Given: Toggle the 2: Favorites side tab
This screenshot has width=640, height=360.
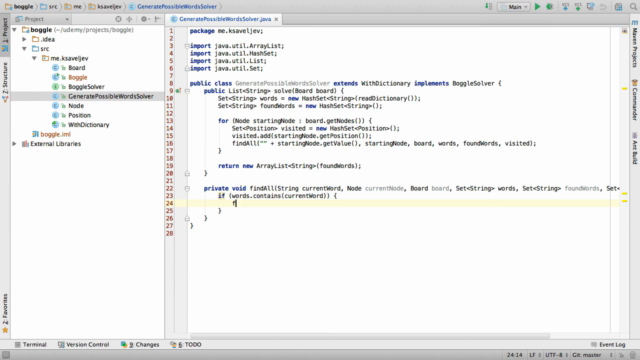Looking at the screenshot, I should click(5, 313).
